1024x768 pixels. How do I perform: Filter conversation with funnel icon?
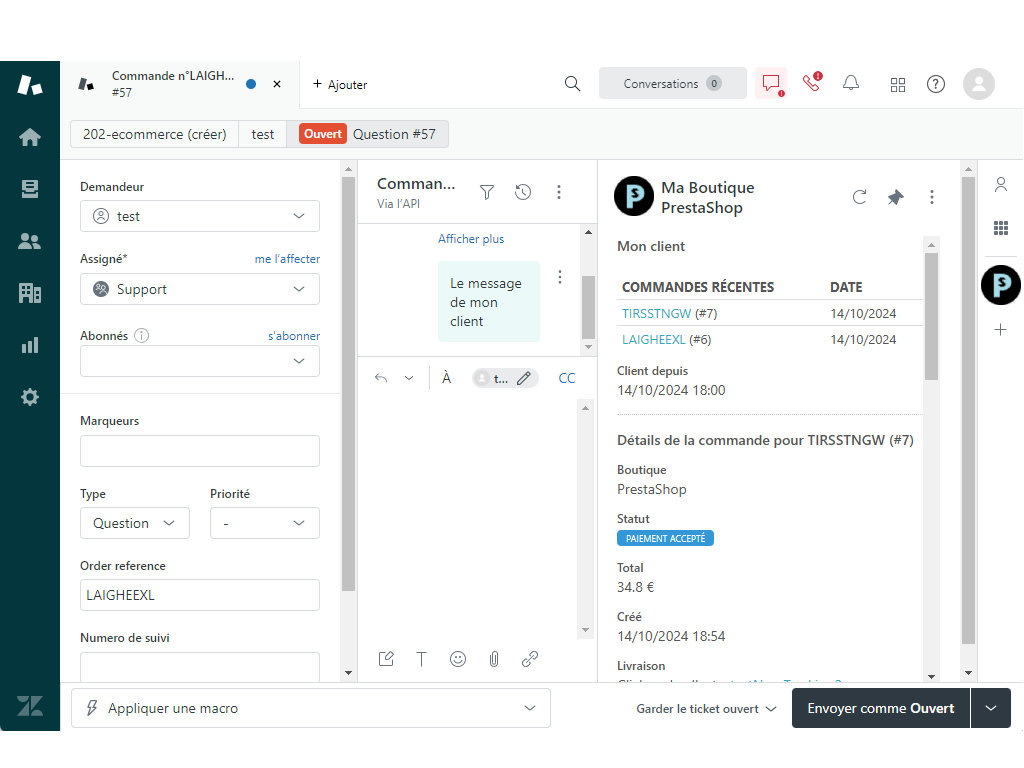click(x=487, y=192)
